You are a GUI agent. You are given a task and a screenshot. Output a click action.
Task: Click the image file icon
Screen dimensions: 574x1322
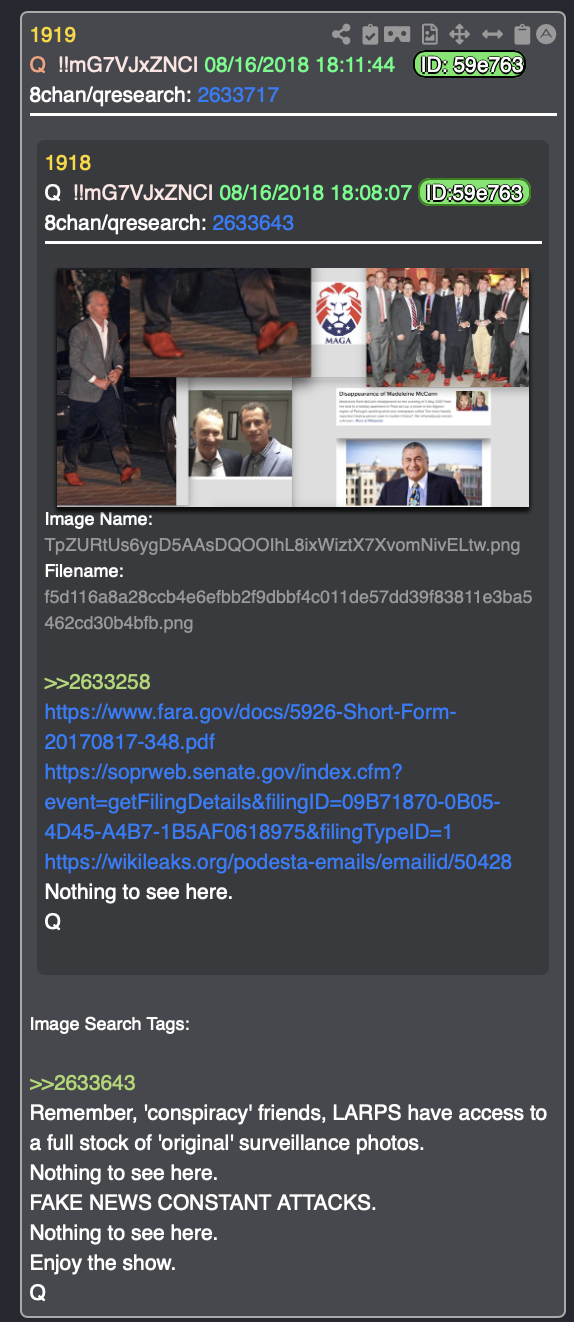pyautogui.click(x=430, y=35)
